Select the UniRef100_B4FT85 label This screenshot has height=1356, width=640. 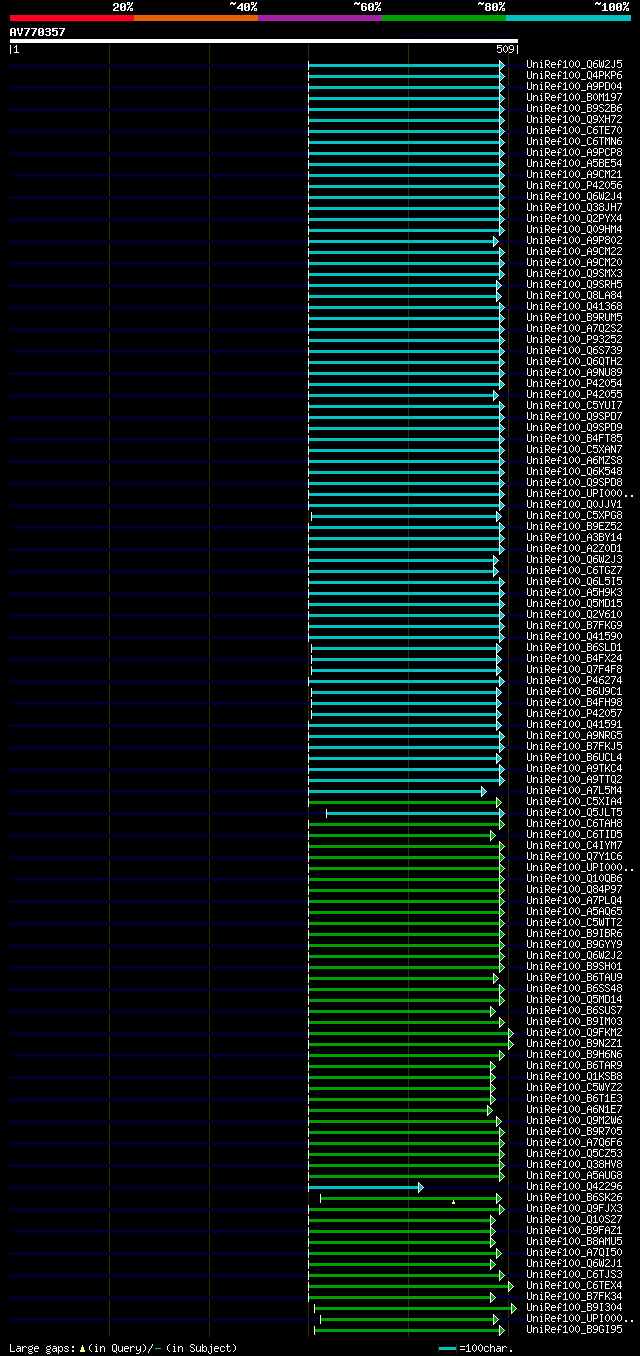pos(574,439)
